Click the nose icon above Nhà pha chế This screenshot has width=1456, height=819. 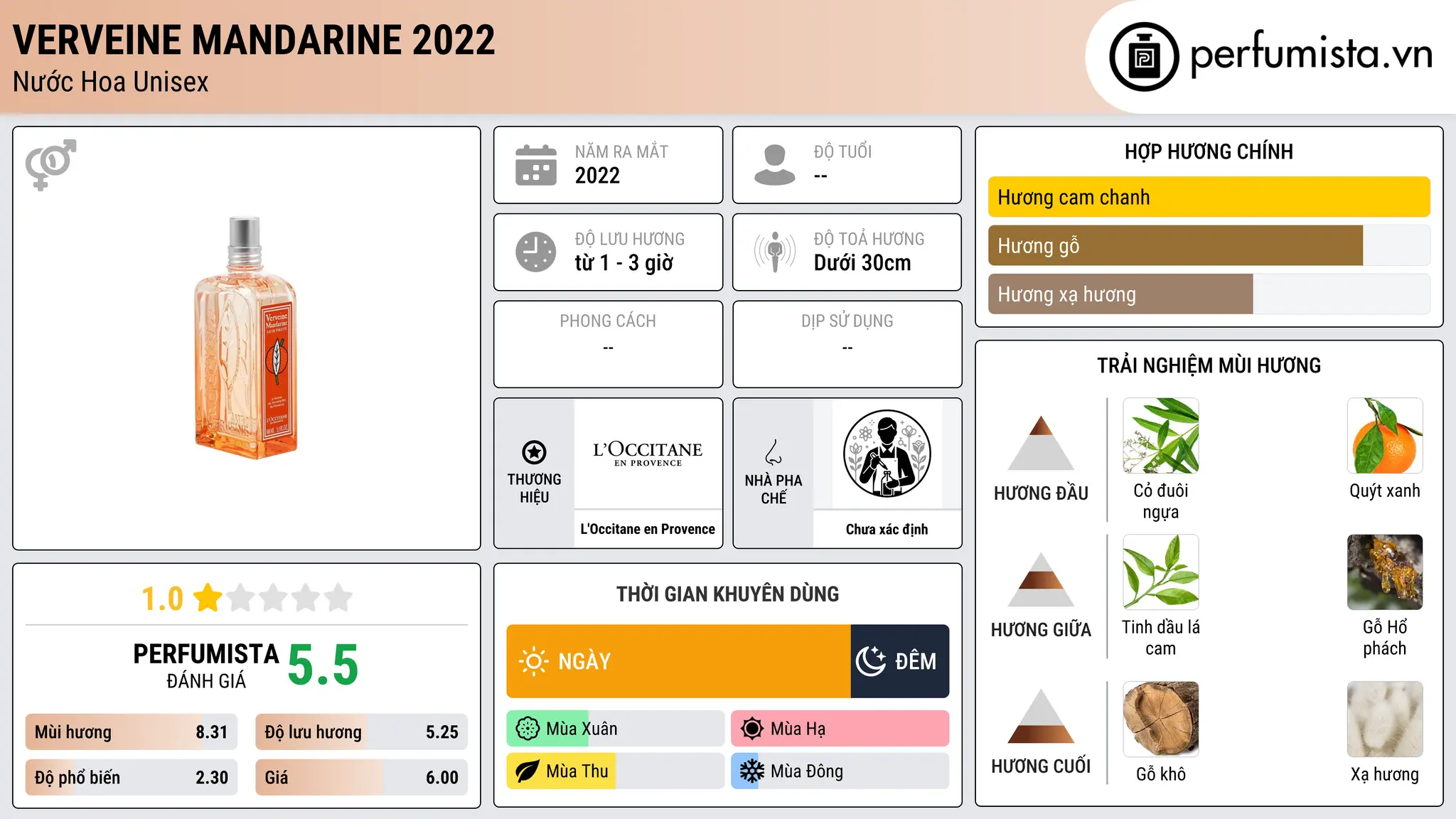(x=773, y=452)
